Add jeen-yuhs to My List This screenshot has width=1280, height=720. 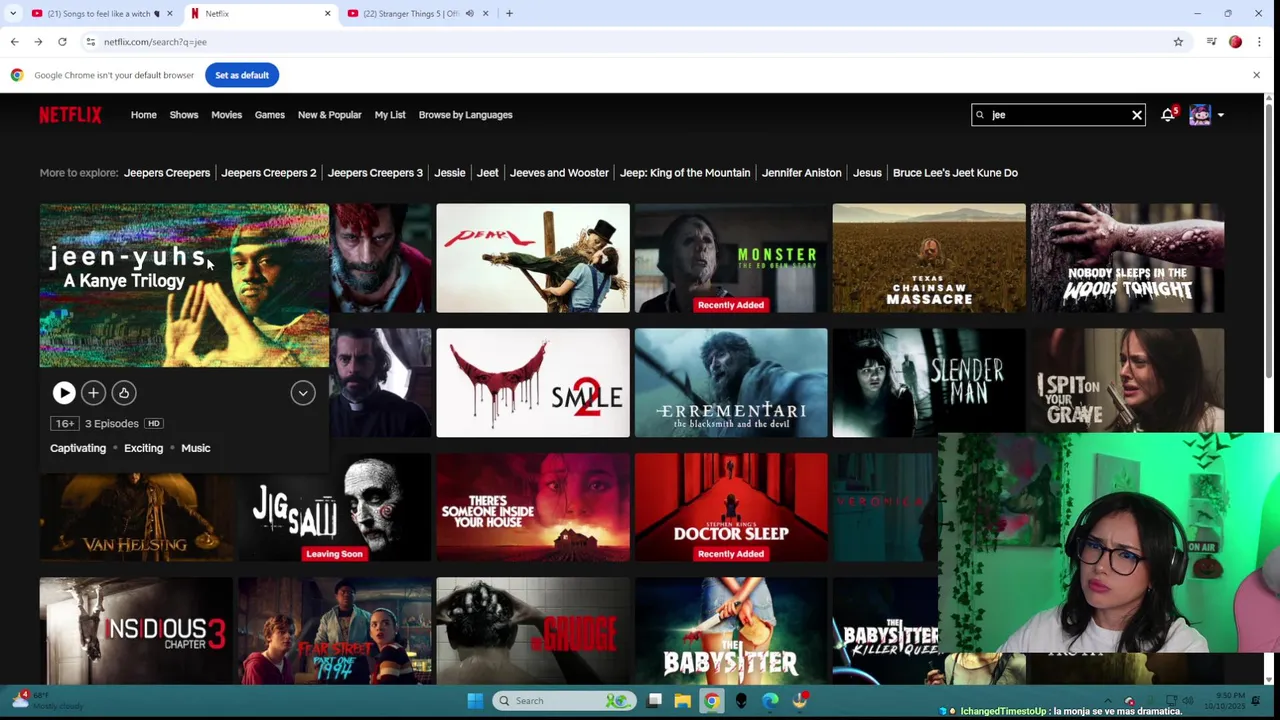[93, 393]
